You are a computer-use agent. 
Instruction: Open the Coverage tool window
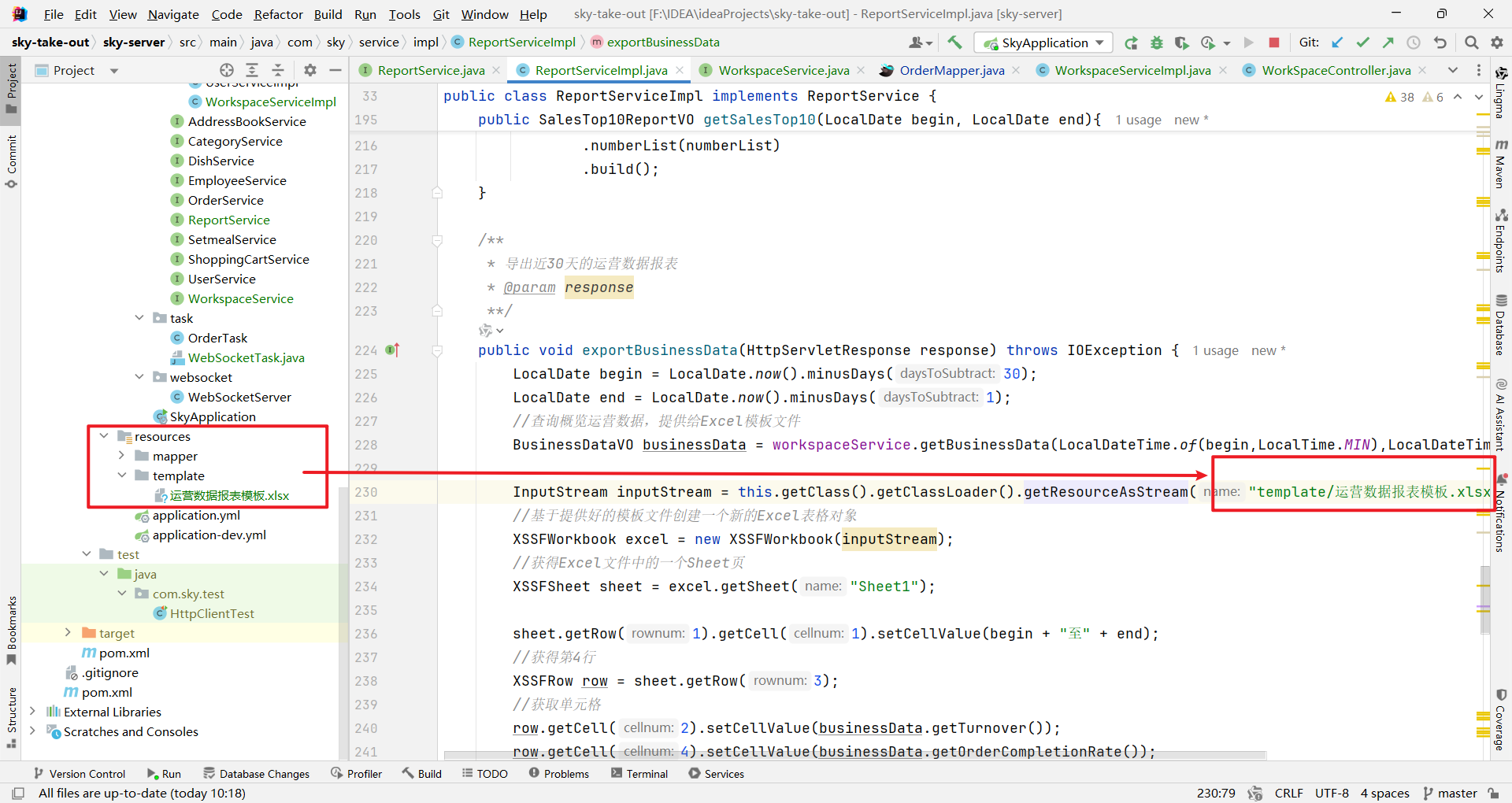pos(1501,720)
